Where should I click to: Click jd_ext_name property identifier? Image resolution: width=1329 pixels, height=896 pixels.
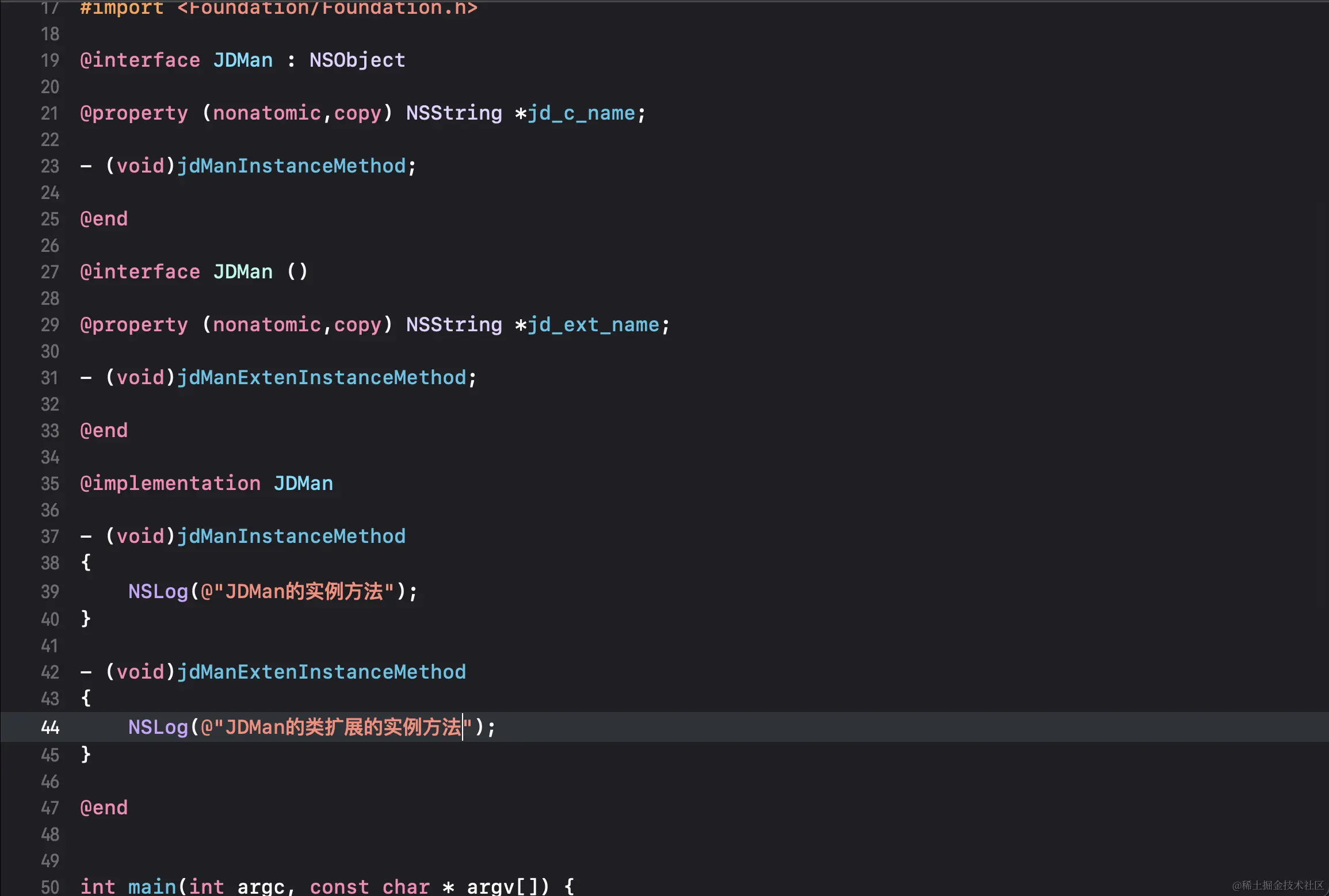click(594, 325)
